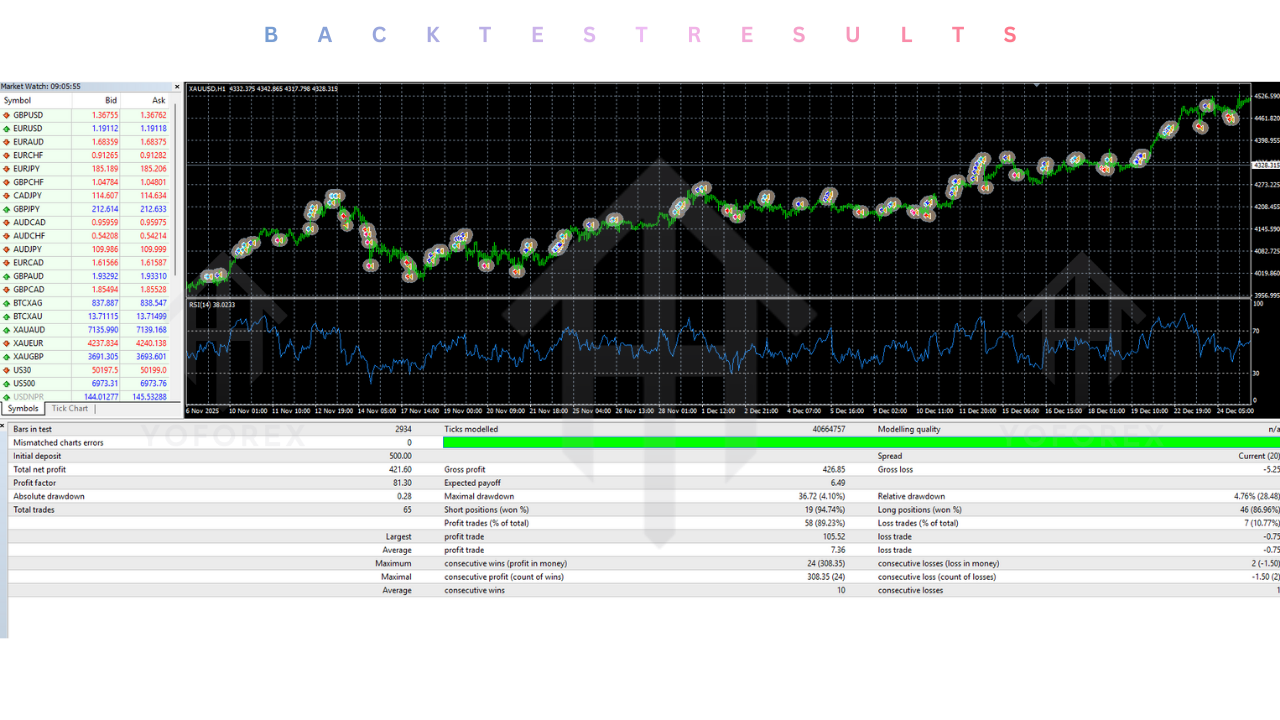Viewport: 1280px width, 720px height.
Task: Close the Market Watch panel
Action: click(177, 86)
